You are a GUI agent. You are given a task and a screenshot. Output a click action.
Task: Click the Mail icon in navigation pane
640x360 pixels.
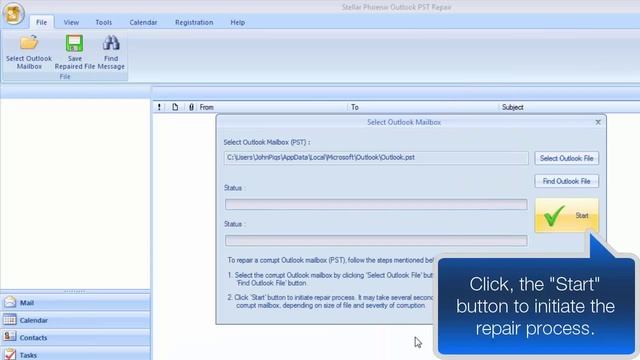click(x=10, y=302)
